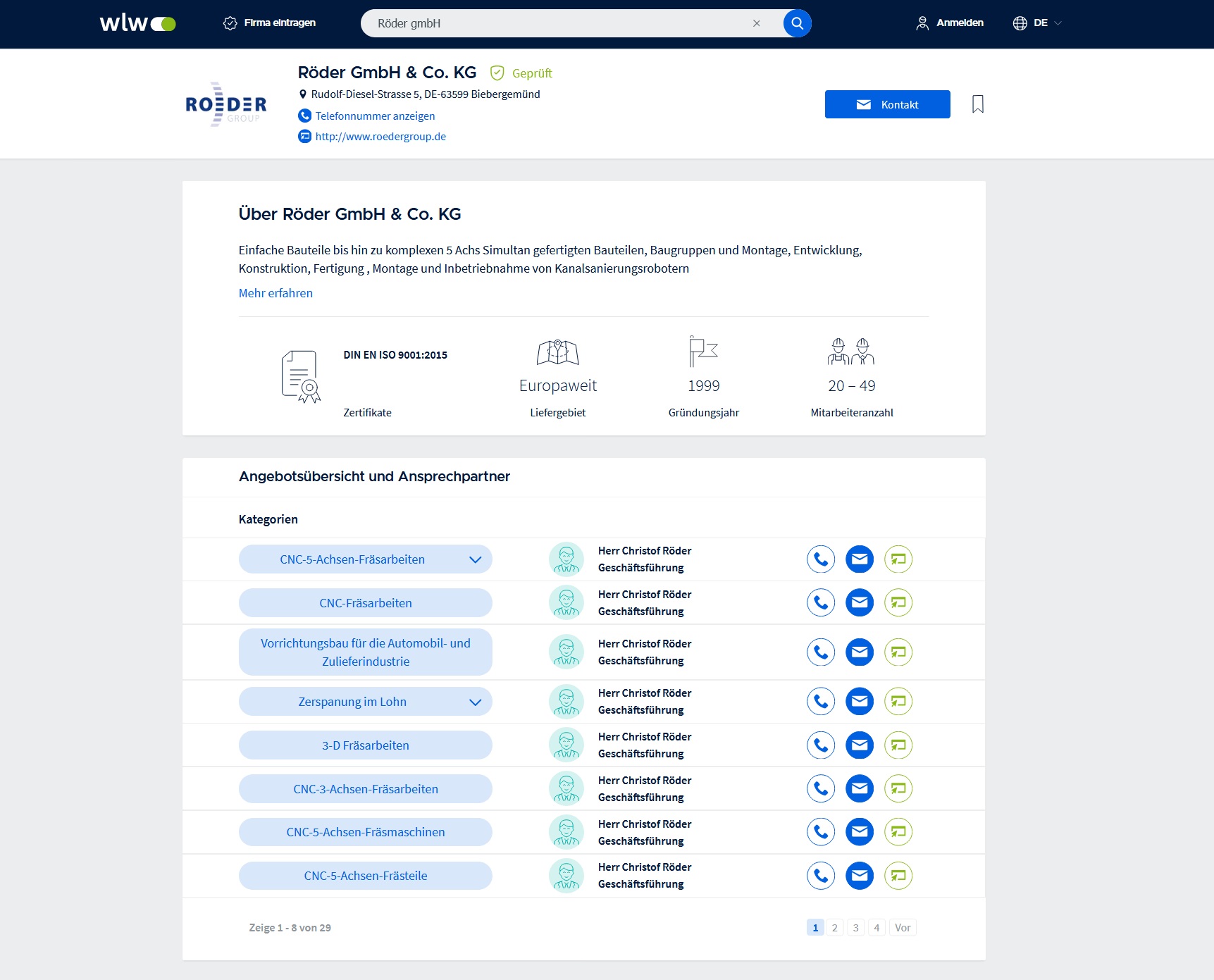Image resolution: width=1214 pixels, height=980 pixels.
Task: Click green message icon in CNC-3-Achsen-Fräsarbeiten row
Action: [898, 788]
